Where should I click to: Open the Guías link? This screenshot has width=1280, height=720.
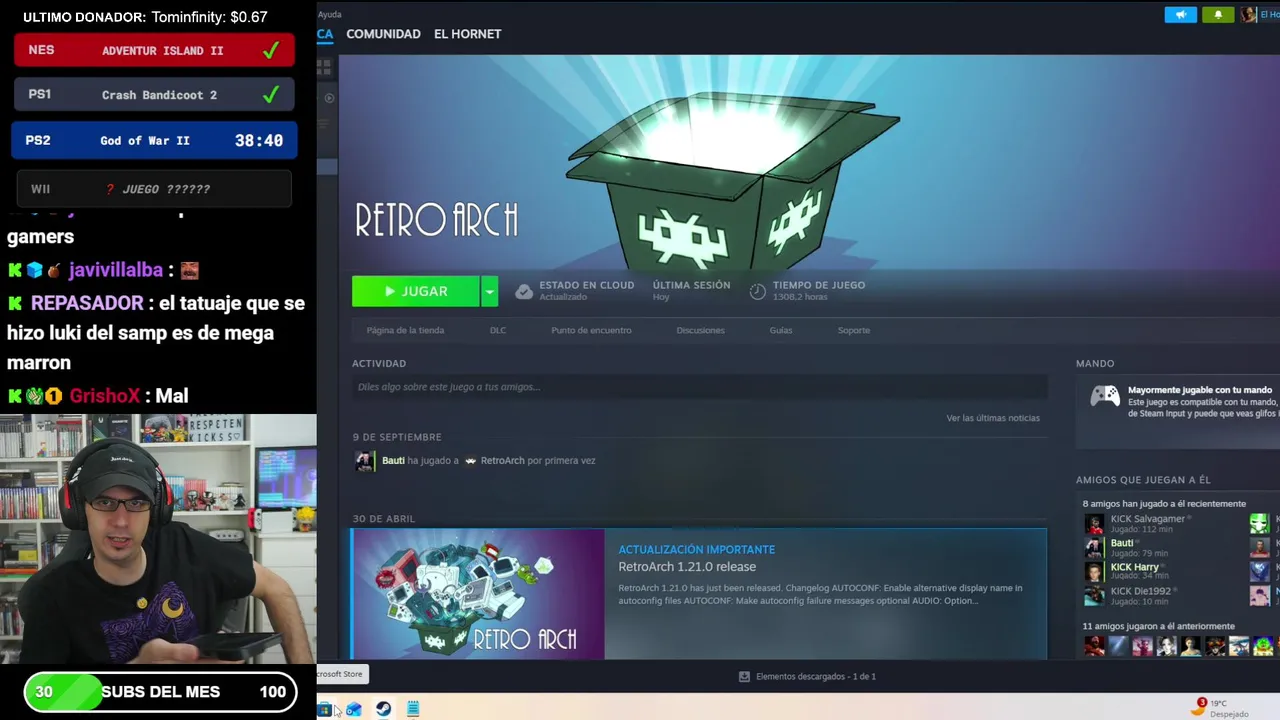pyautogui.click(x=781, y=330)
